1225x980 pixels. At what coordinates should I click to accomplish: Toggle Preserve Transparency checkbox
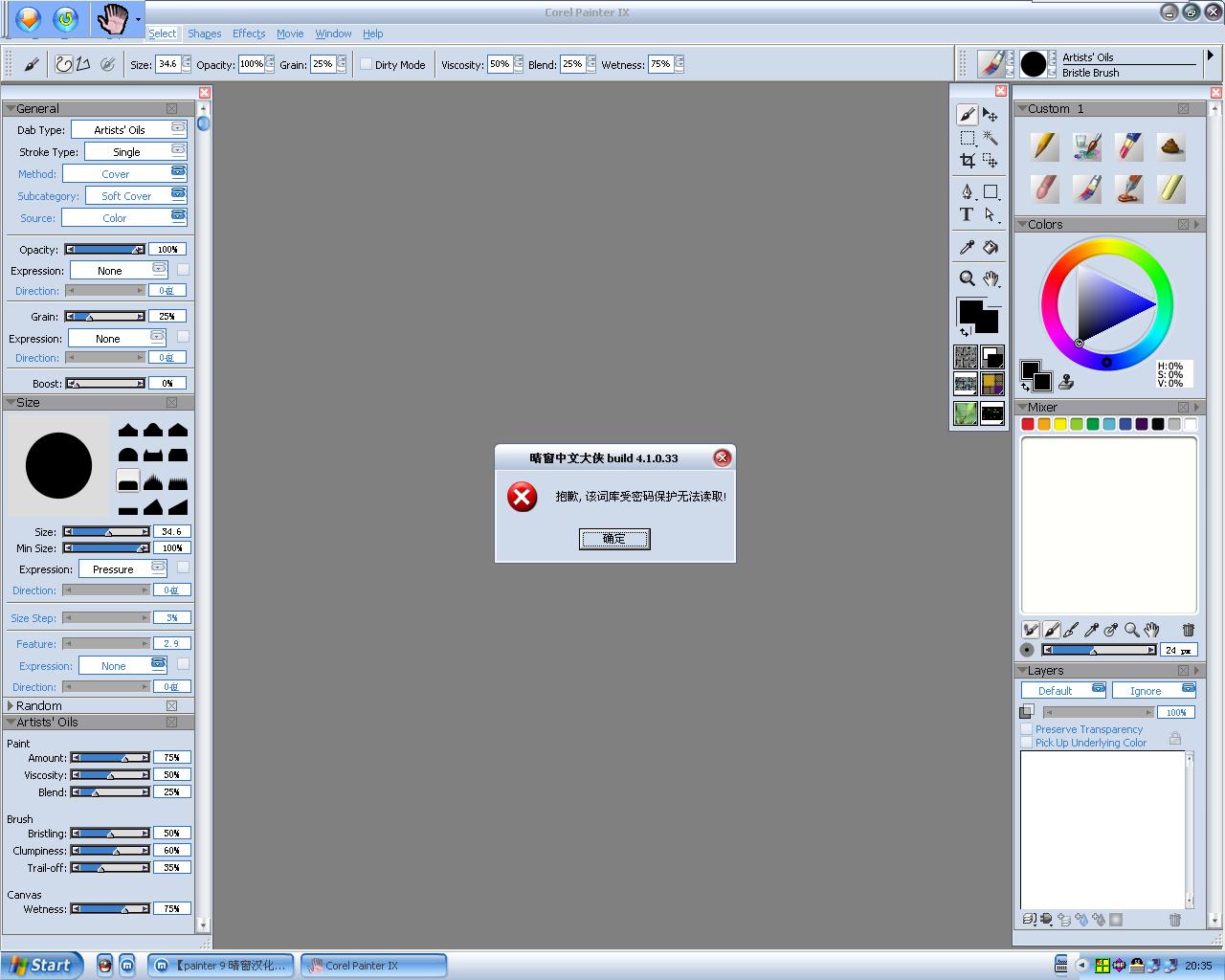1027,729
